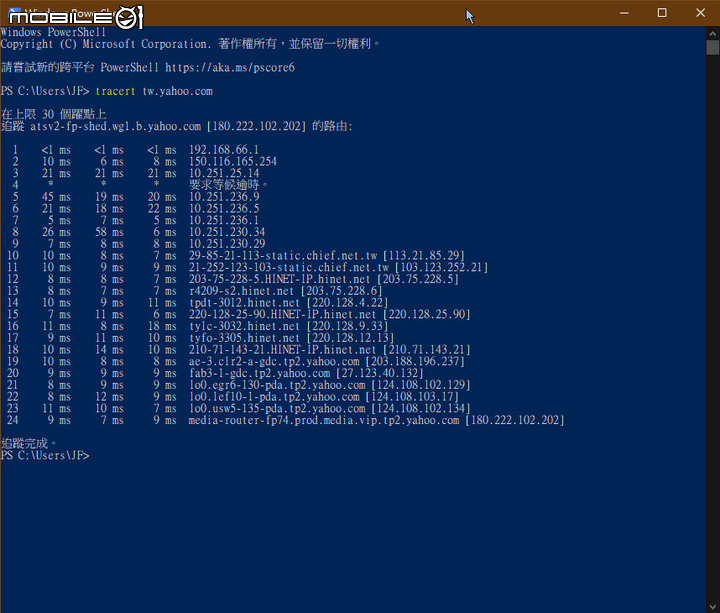The width and height of the screenshot is (720, 613).
Task: Click the 58 ms value in hop 8
Action: 109,232
